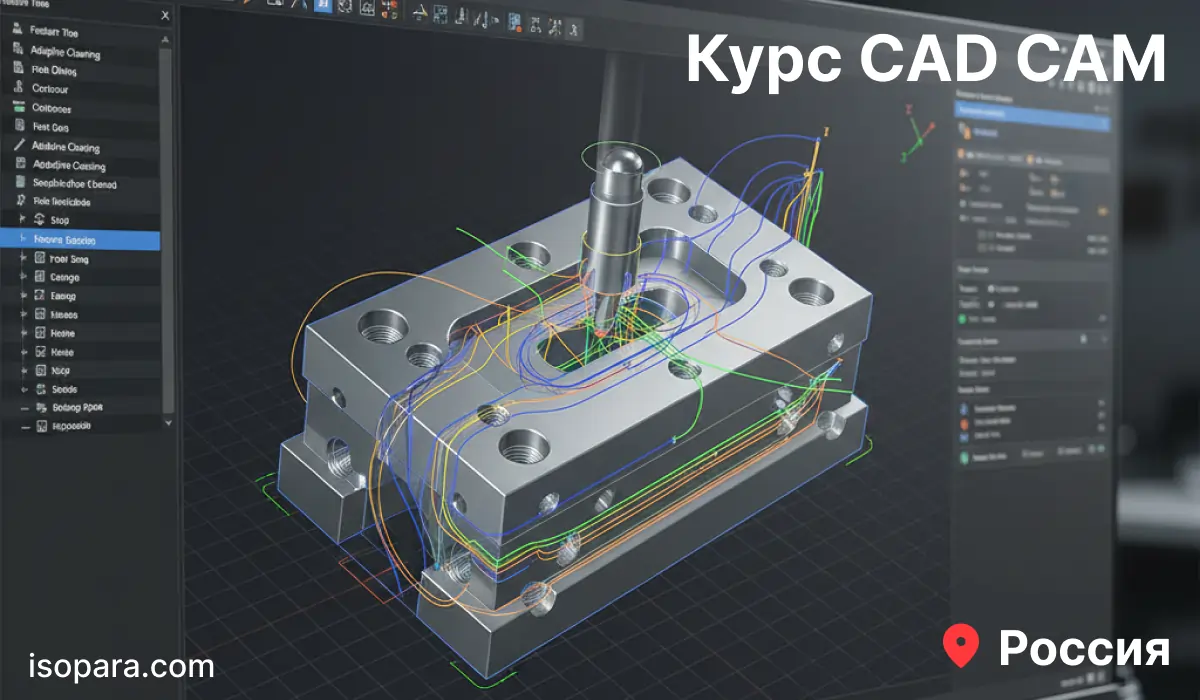Screen dimensions: 1200x700
Task: Click the red location pin icon
Action: [x=961, y=647]
